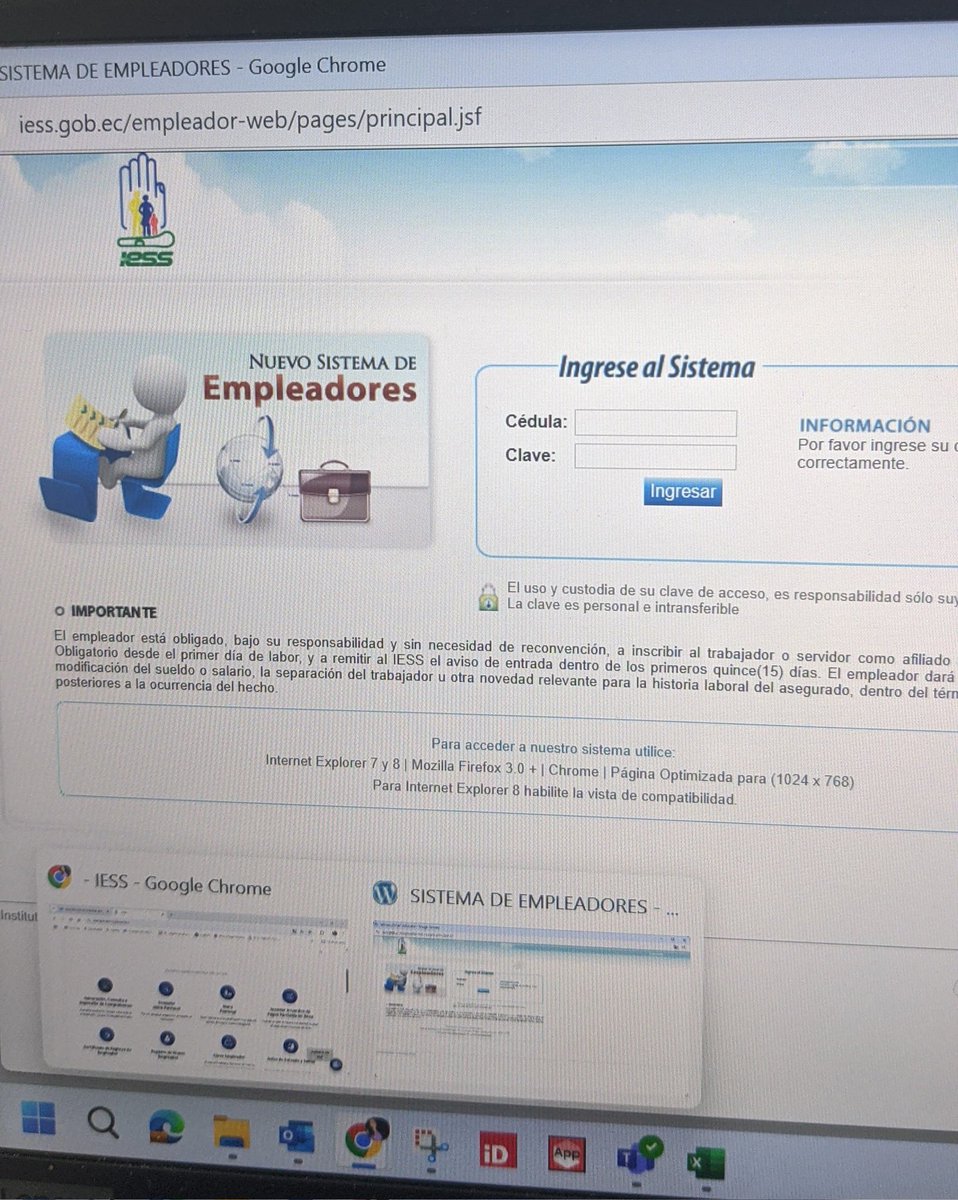The height and width of the screenshot is (1200, 958).
Task: Click the padlock icon near clave notice
Action: tap(488, 597)
